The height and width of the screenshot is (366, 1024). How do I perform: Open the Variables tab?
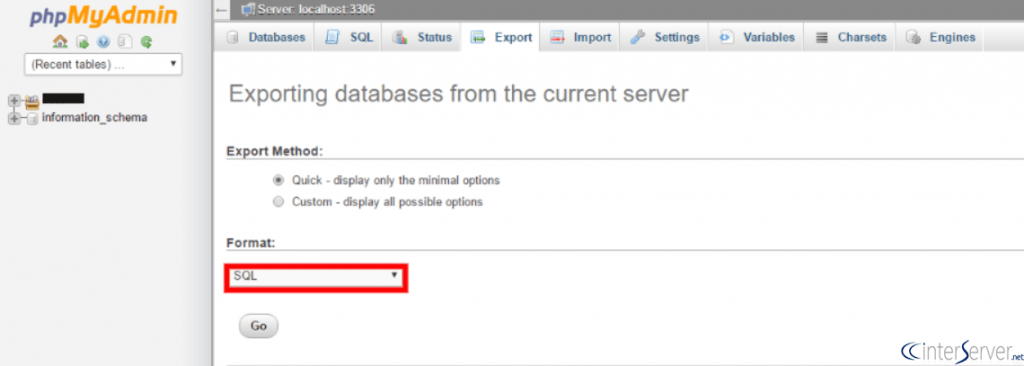coord(756,37)
